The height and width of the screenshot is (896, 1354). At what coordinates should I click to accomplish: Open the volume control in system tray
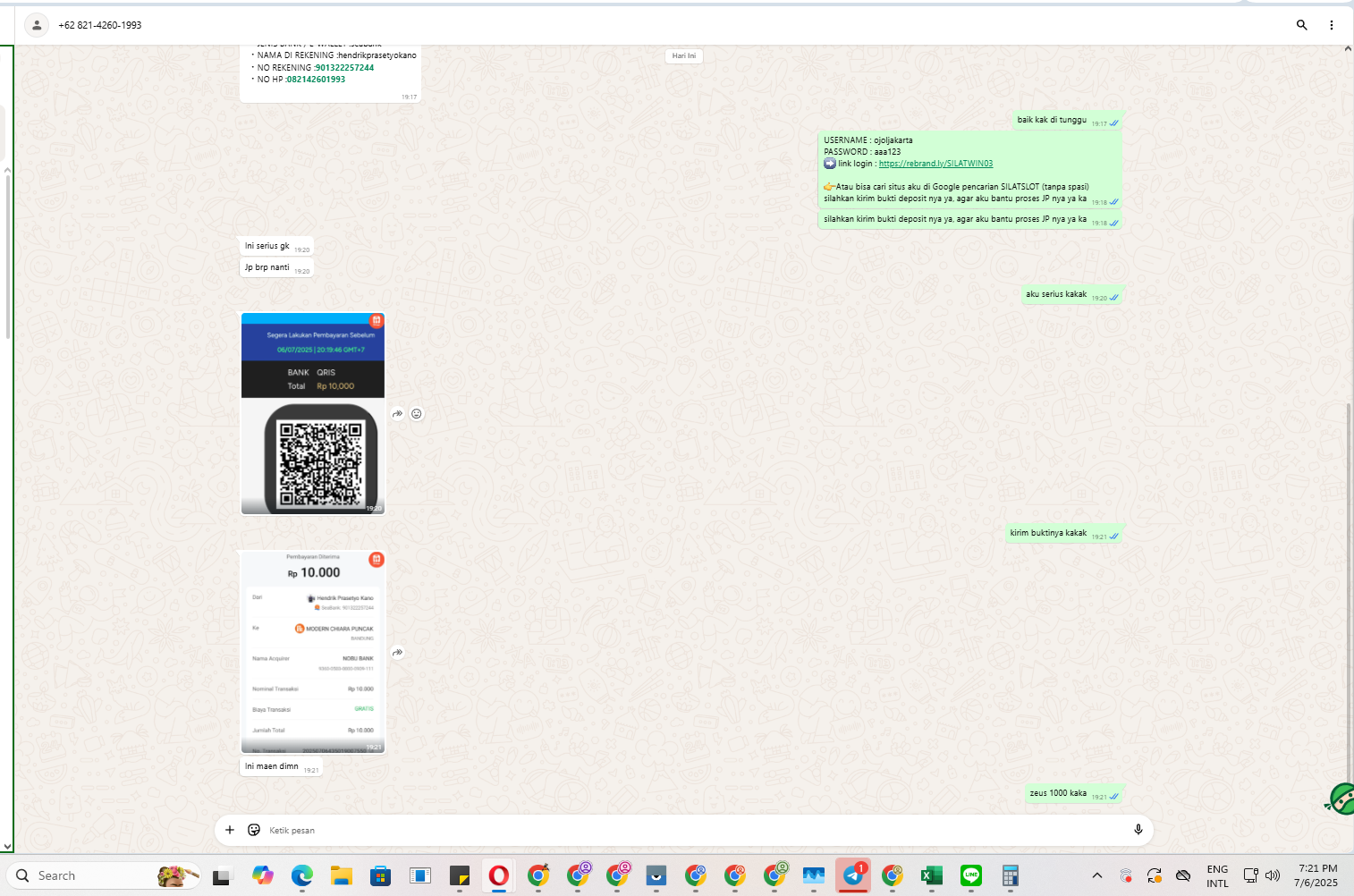coord(1273,875)
